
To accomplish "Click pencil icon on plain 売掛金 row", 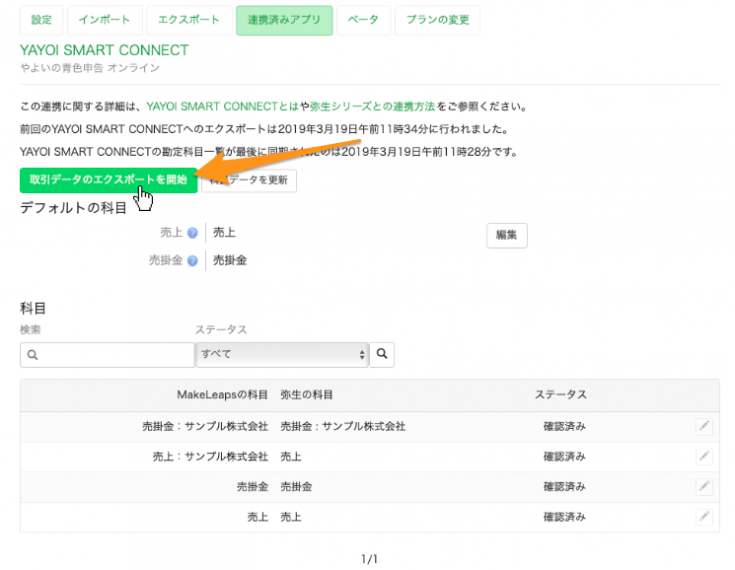I will (704, 487).
